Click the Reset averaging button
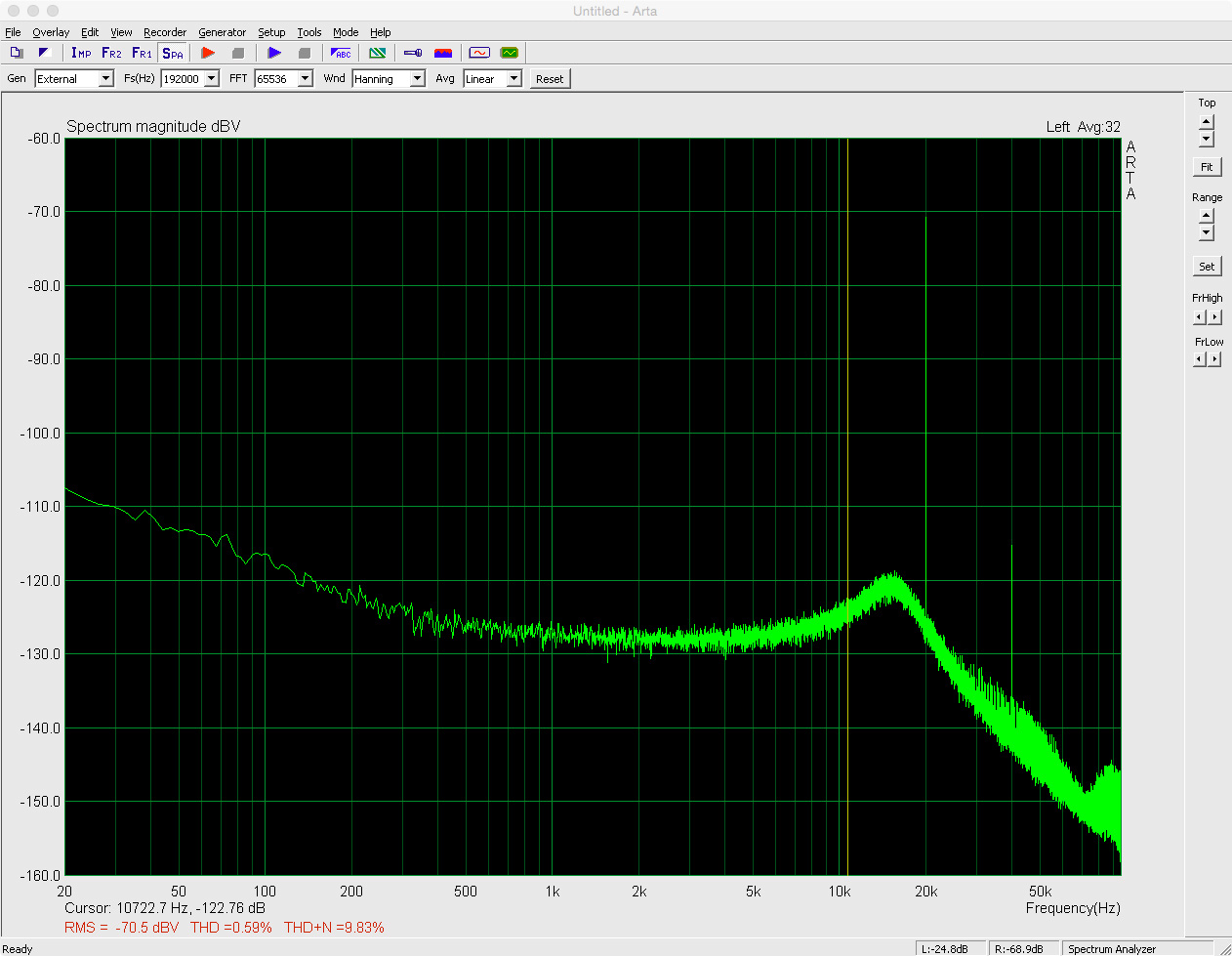 (x=550, y=79)
